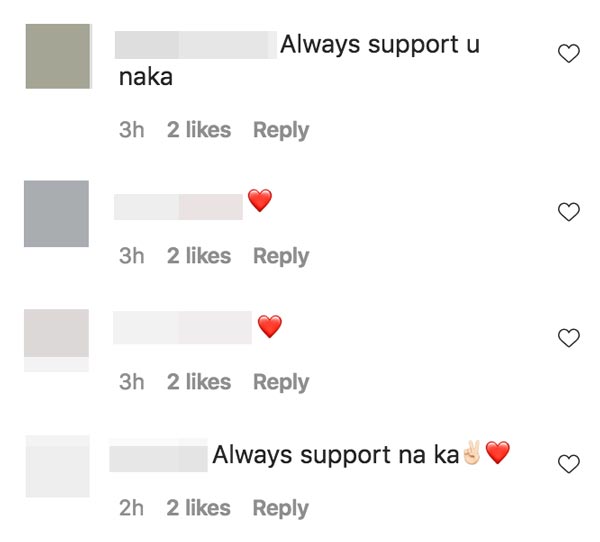This screenshot has height=542, width=600.
Task: Tap the heart icon on the second comment
Action: pyautogui.click(x=568, y=212)
